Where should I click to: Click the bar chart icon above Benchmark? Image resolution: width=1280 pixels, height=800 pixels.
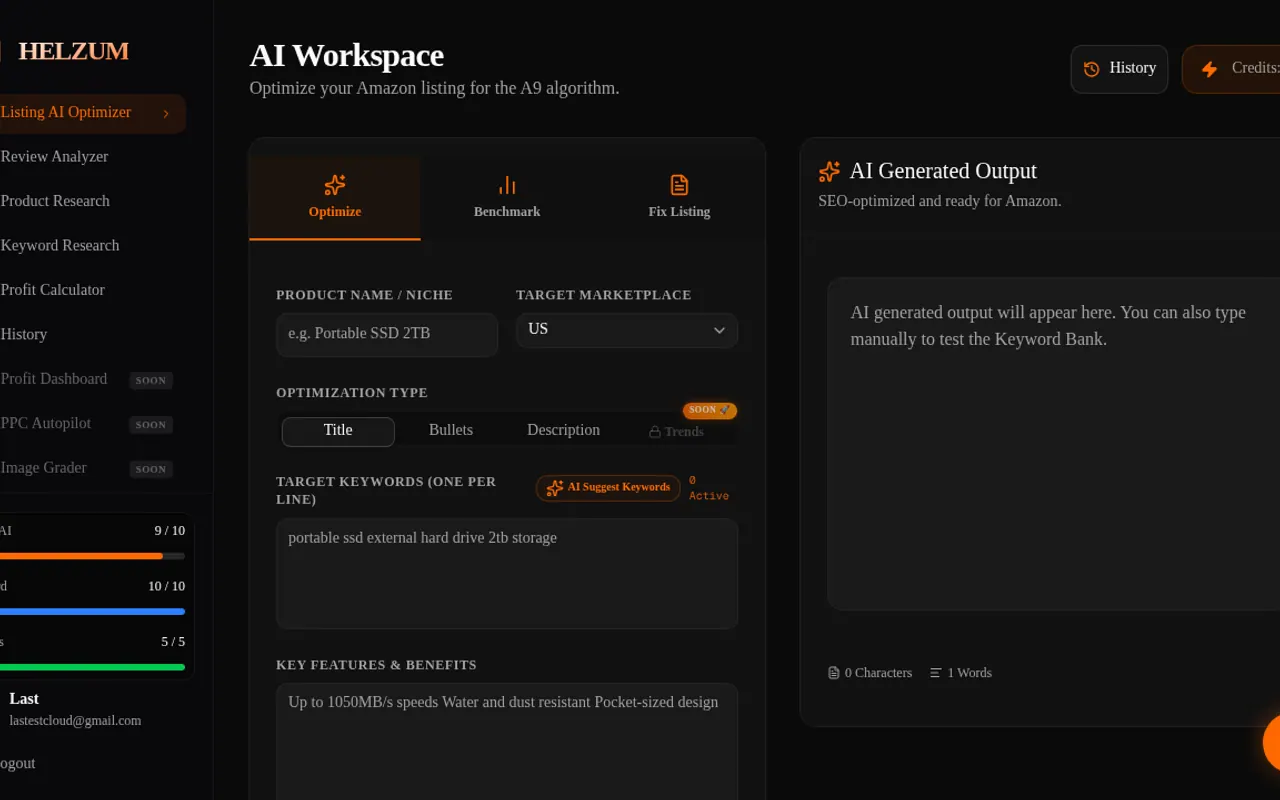(x=507, y=185)
